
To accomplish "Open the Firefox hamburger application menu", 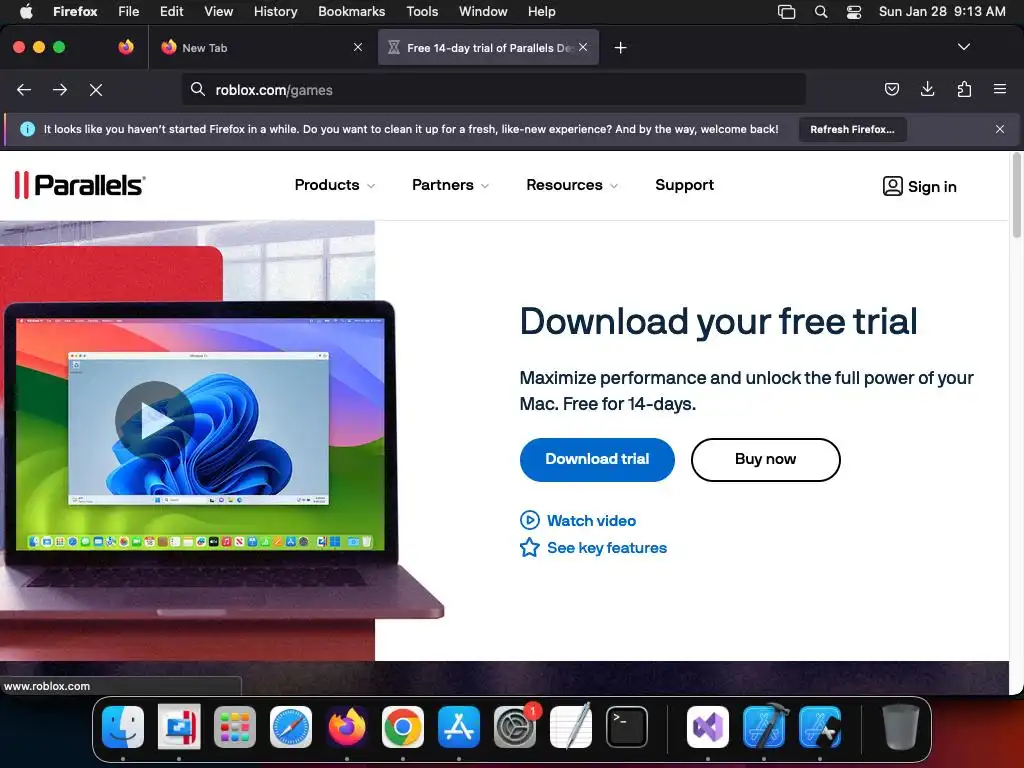I will coord(1000,89).
